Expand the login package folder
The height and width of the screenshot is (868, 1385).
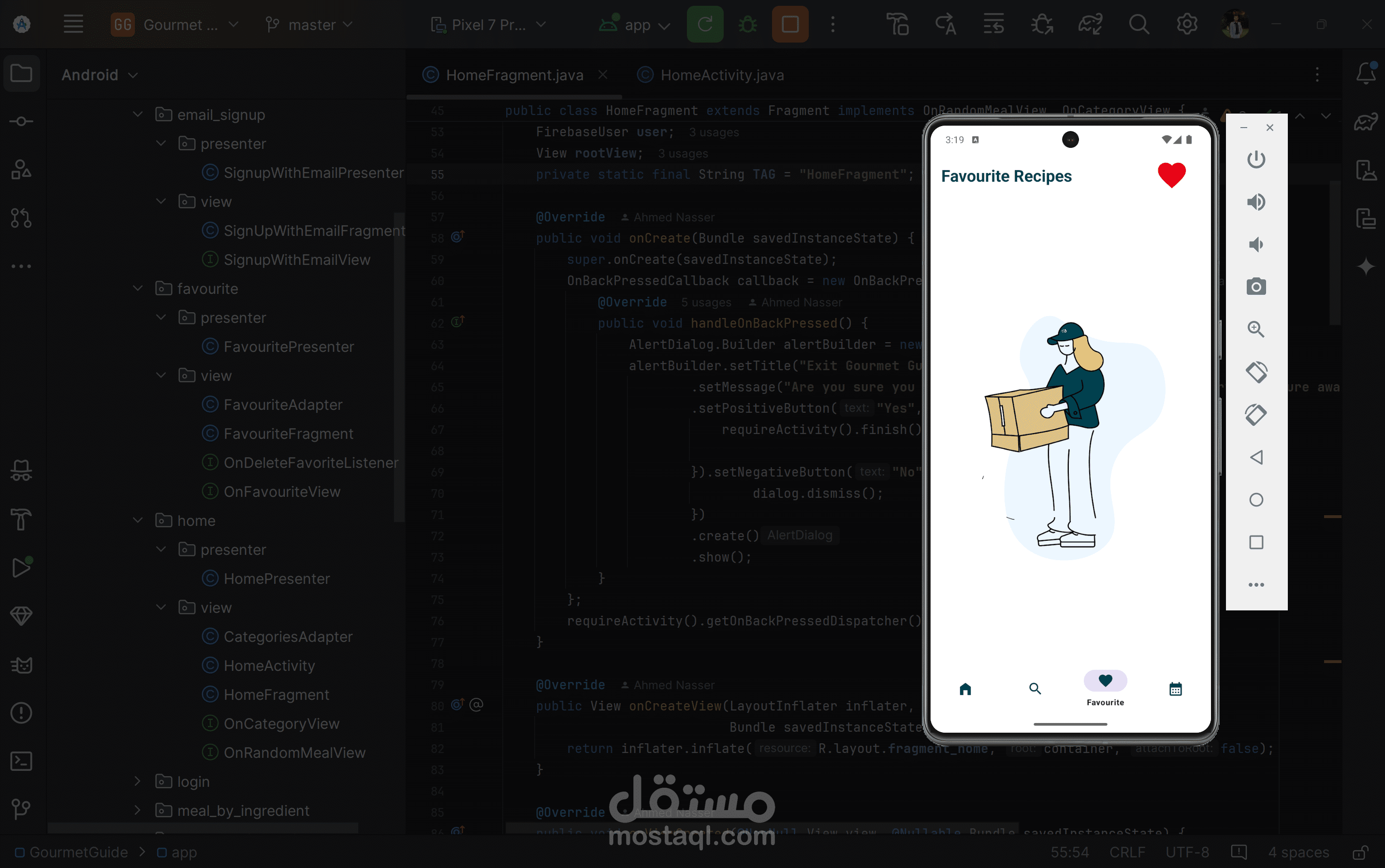click(137, 781)
